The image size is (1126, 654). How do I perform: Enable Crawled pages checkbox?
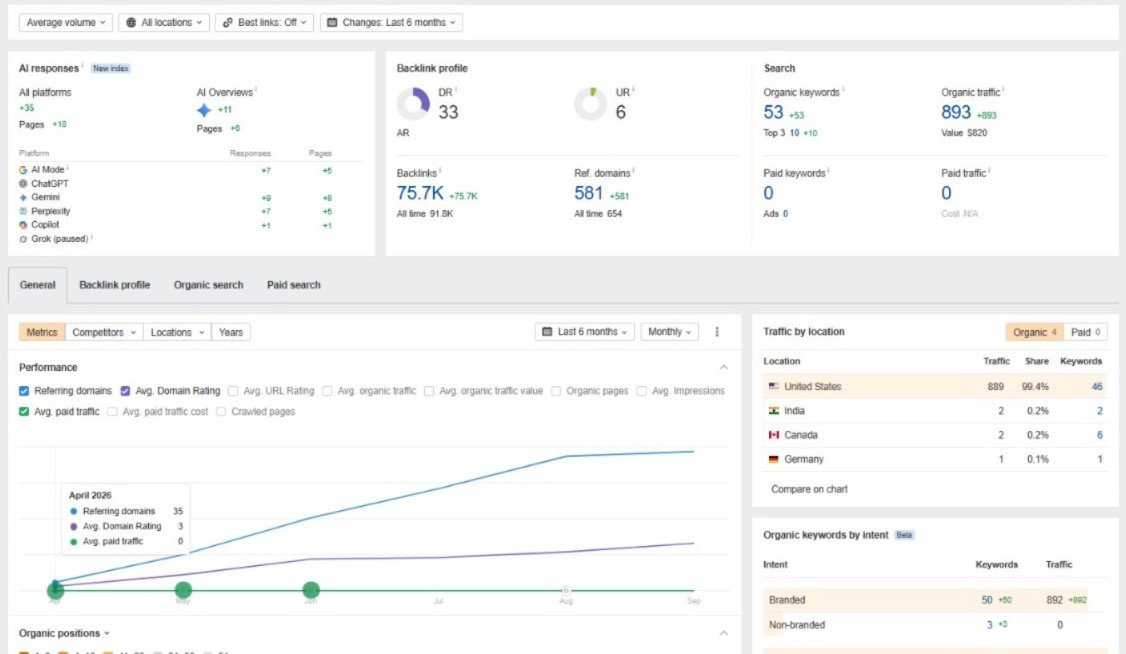click(221, 412)
